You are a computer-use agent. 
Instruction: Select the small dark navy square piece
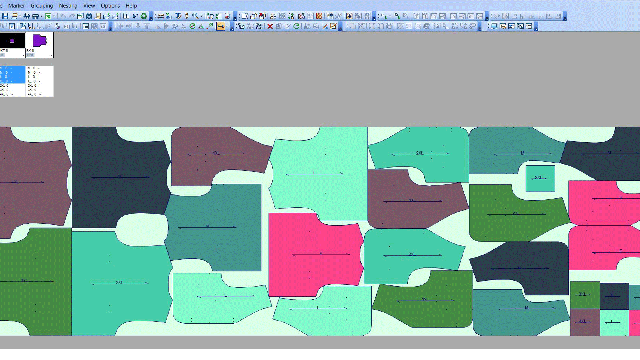tap(614, 296)
